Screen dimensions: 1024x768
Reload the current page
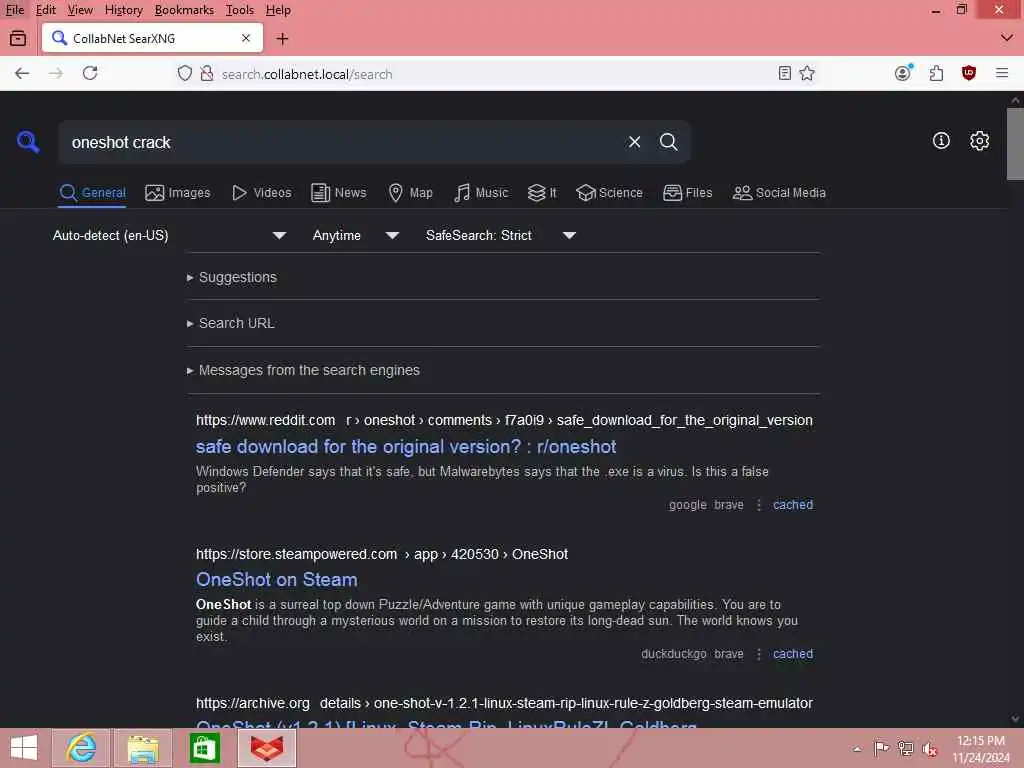90,73
